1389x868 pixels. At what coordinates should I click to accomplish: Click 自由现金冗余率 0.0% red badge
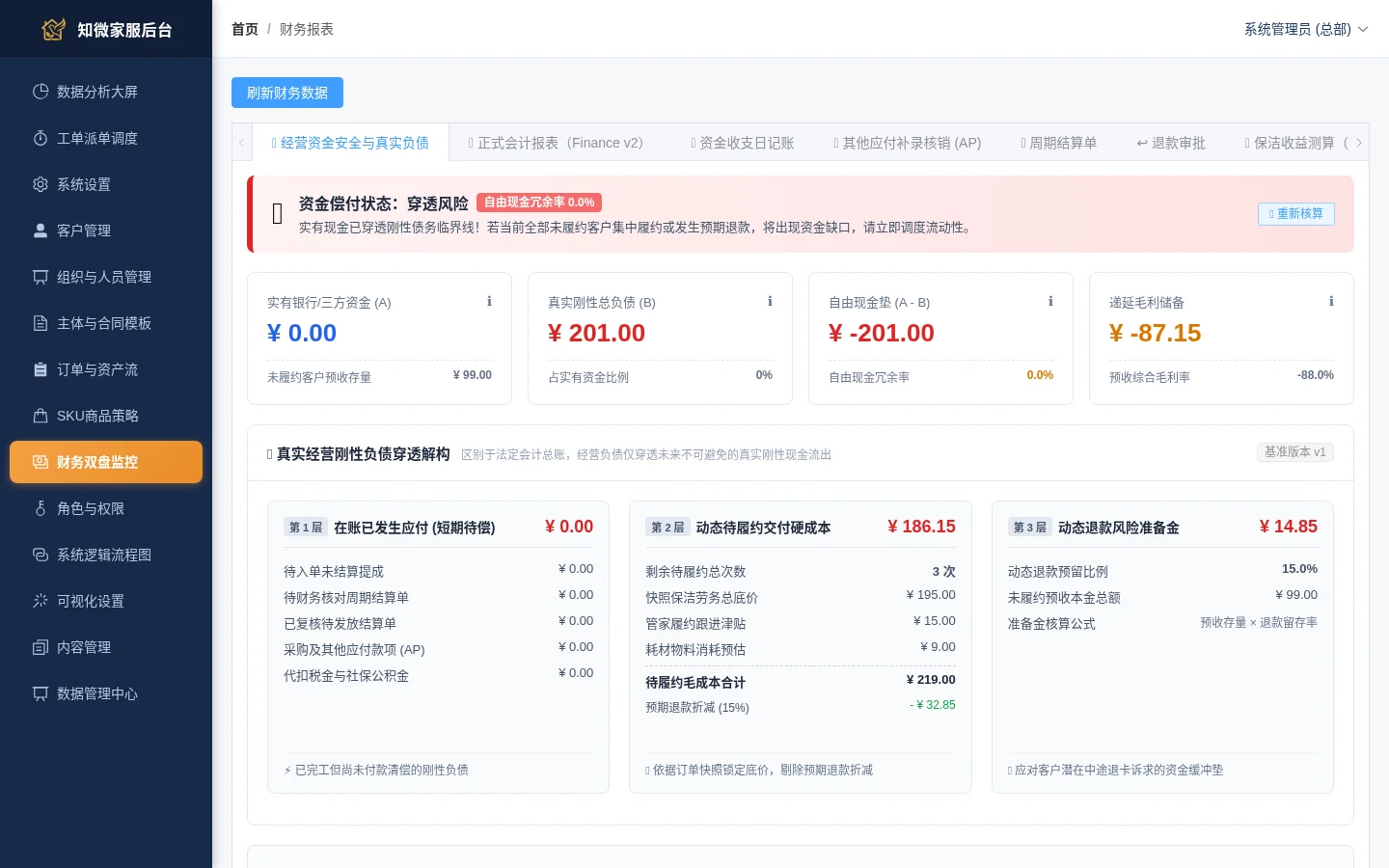(539, 203)
